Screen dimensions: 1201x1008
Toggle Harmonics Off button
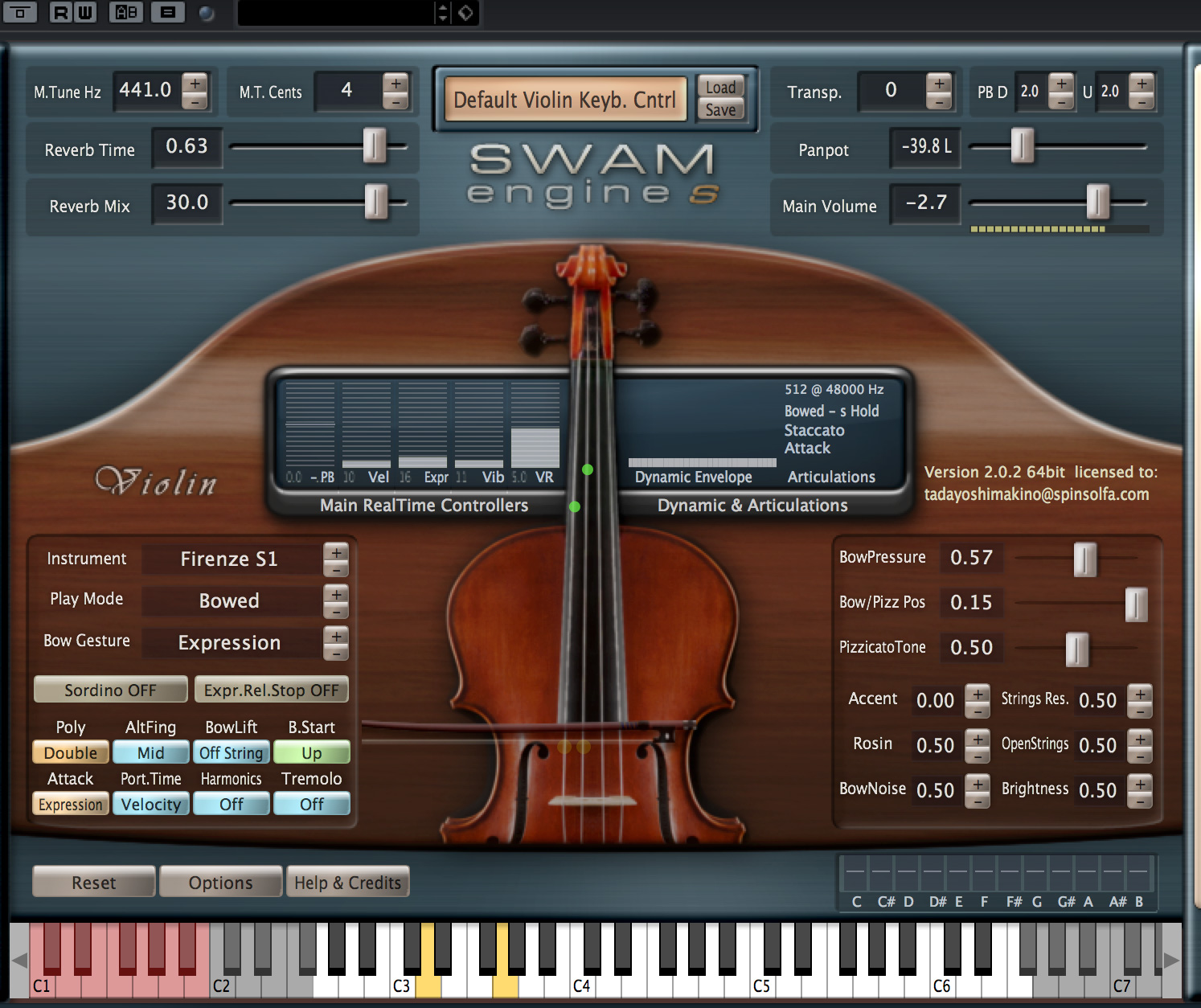point(232,804)
